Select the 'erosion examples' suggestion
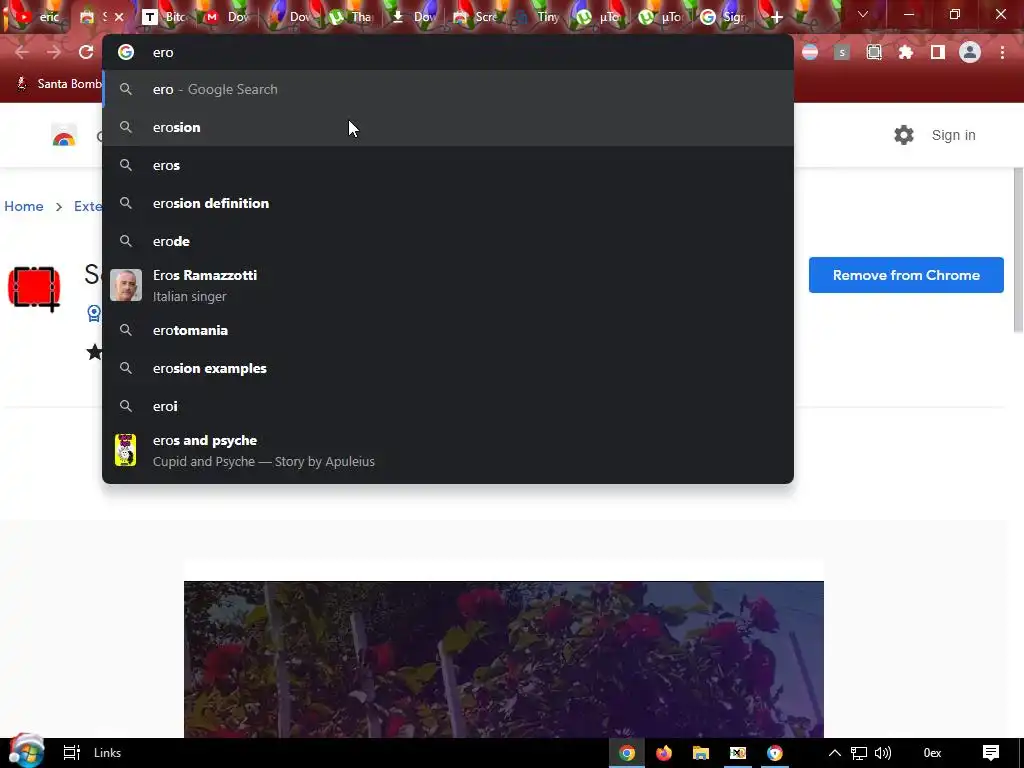Image resolution: width=1024 pixels, height=768 pixels. point(448,368)
